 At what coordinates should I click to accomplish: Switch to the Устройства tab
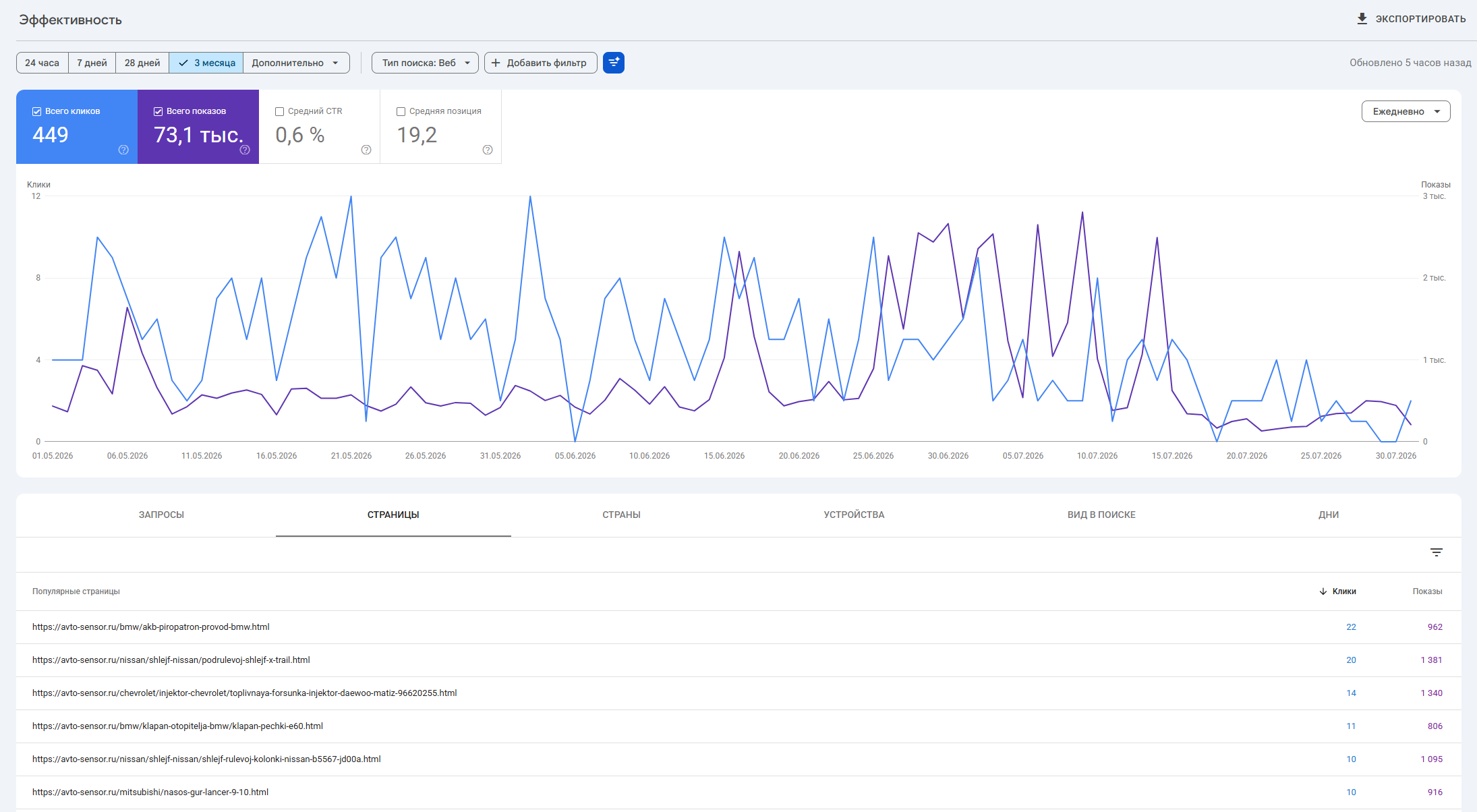click(x=854, y=515)
